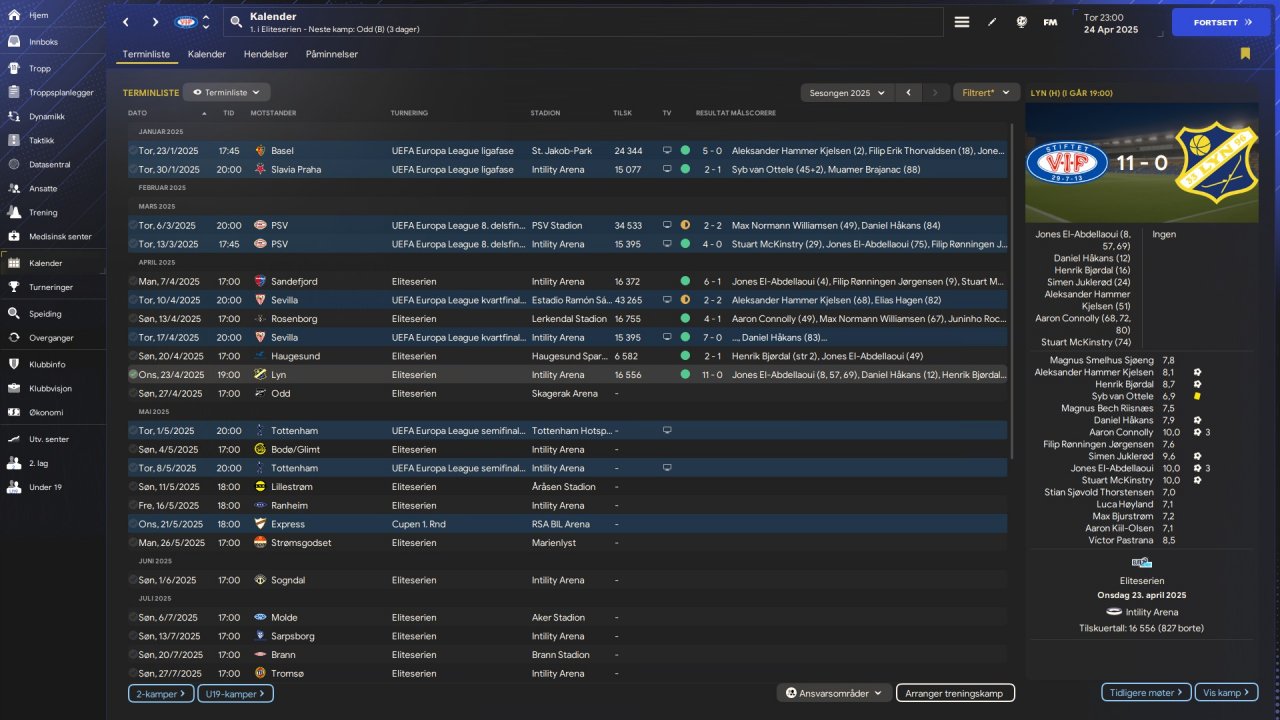Screen dimensions: 1280x720
Task: Click the fixture list vertical scrollbar
Action: point(1012,290)
